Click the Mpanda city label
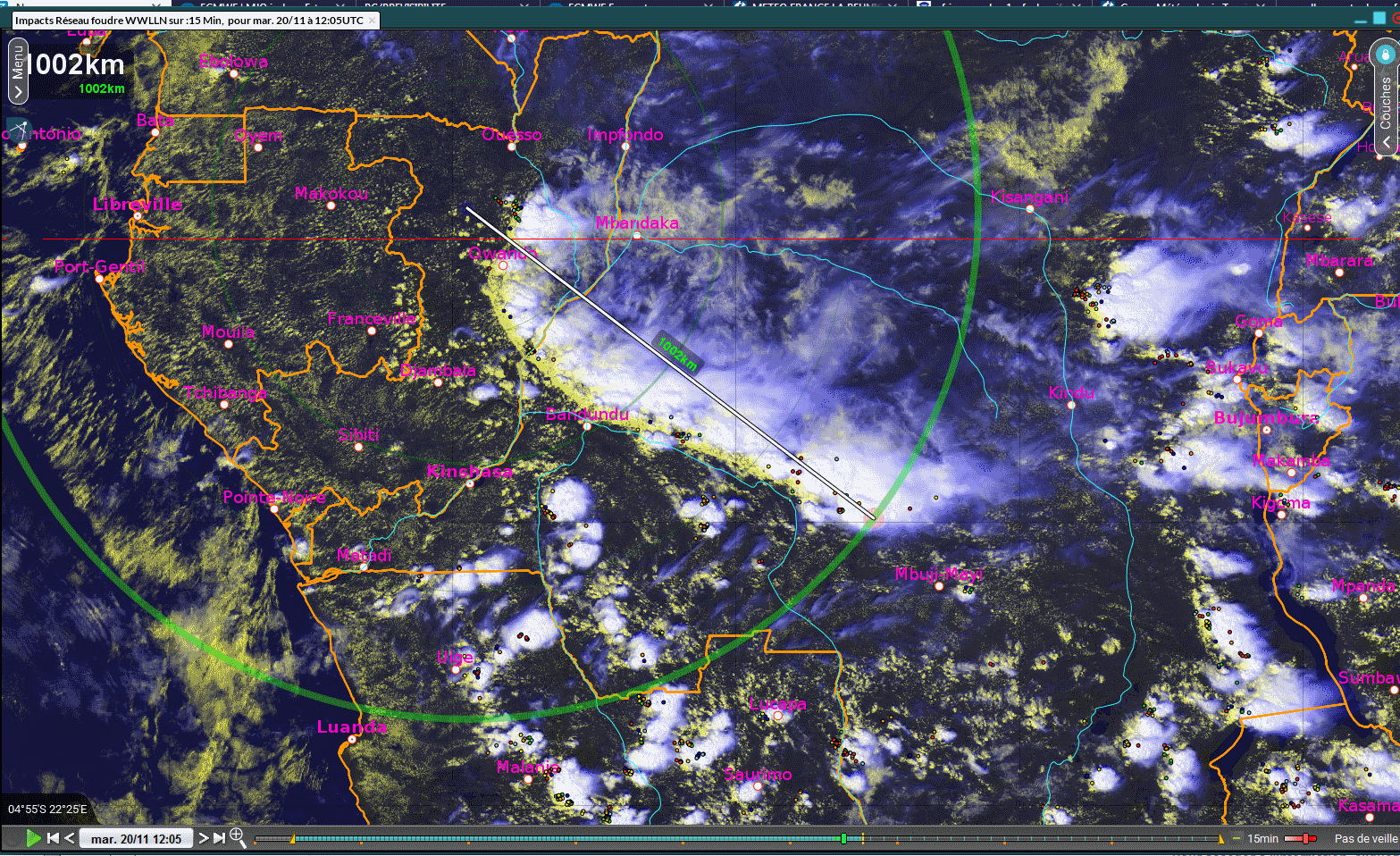 1362,585
